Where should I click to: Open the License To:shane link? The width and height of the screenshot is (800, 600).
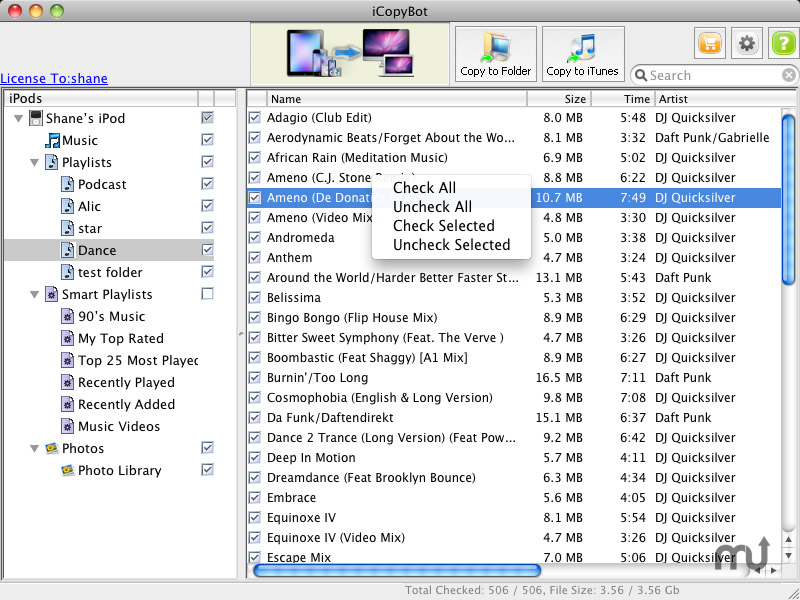pos(54,78)
